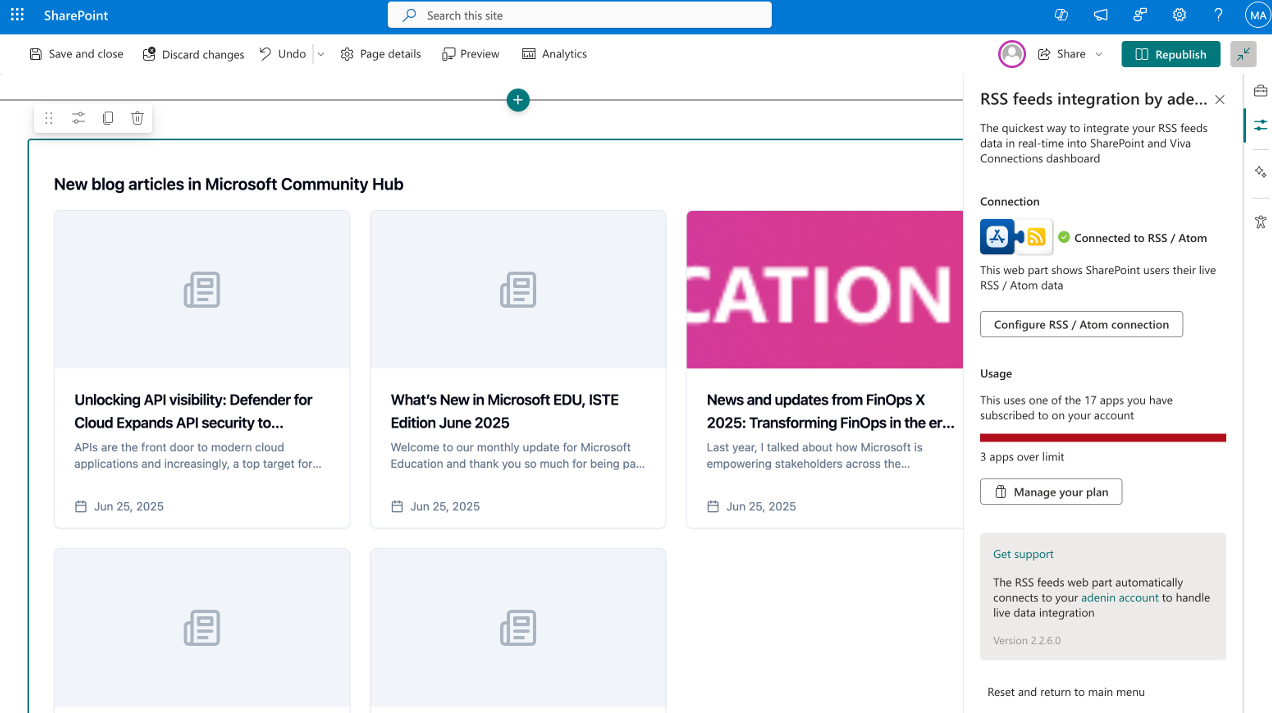1272x713 pixels.
Task: Click the calendar icon on FinOps article
Action: [x=713, y=507]
